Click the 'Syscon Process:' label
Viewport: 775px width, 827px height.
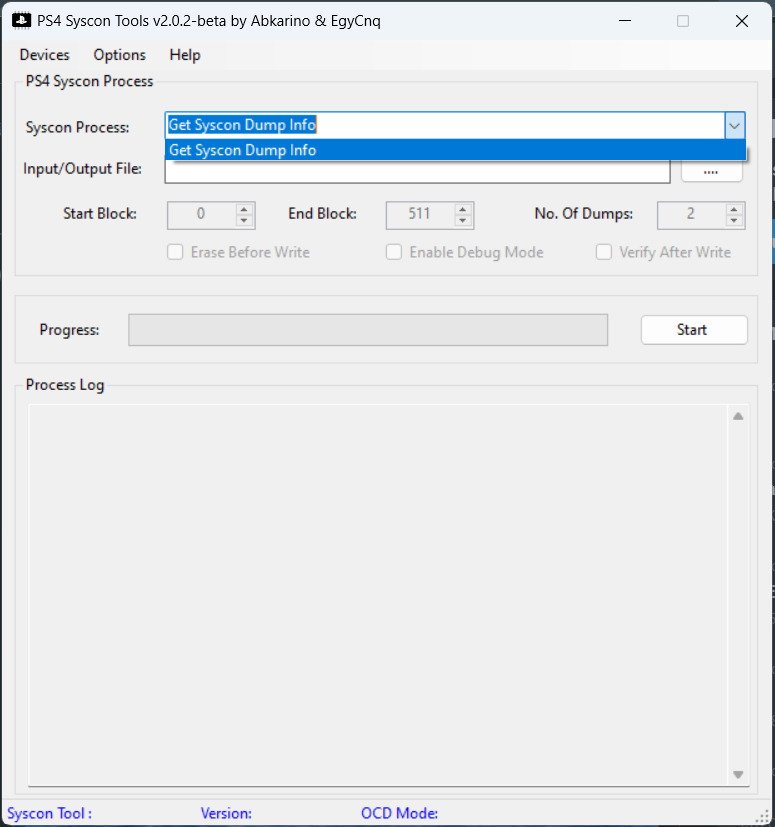78,128
